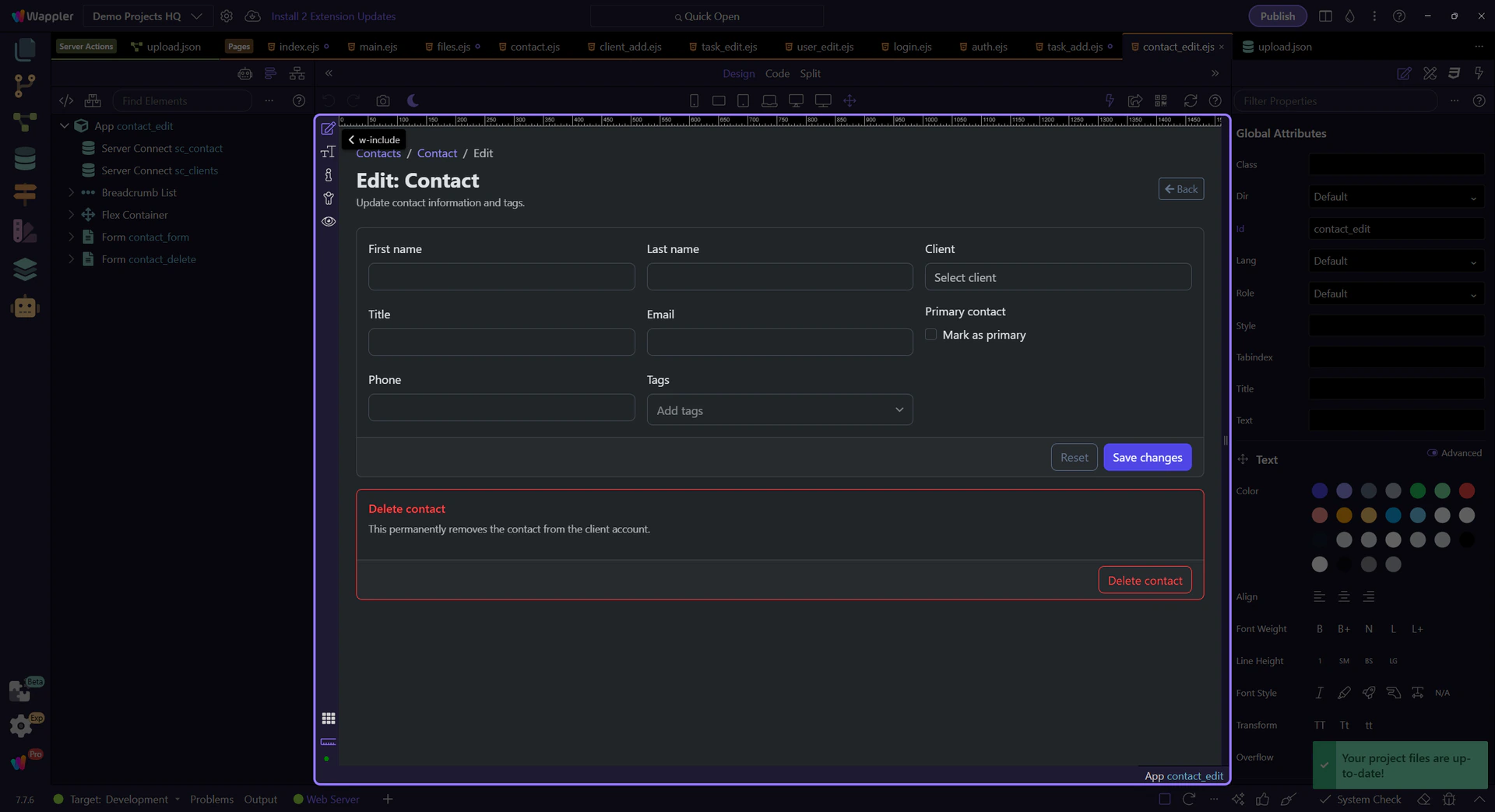
Task: Select the mobile phone viewport size icon
Action: (x=694, y=100)
